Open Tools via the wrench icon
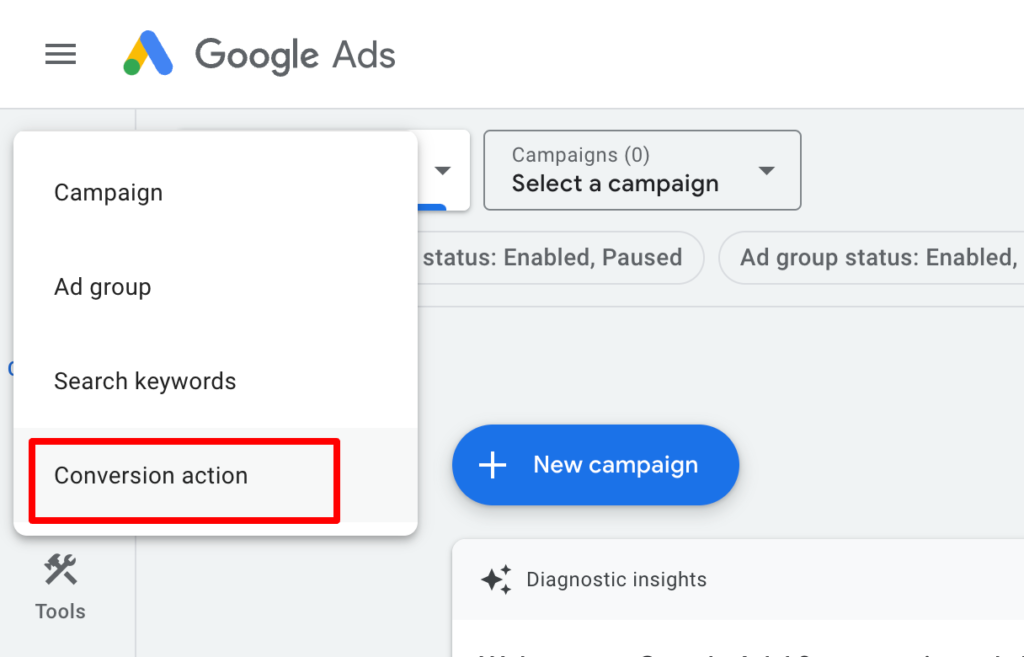This screenshot has width=1024, height=657. [x=60, y=569]
